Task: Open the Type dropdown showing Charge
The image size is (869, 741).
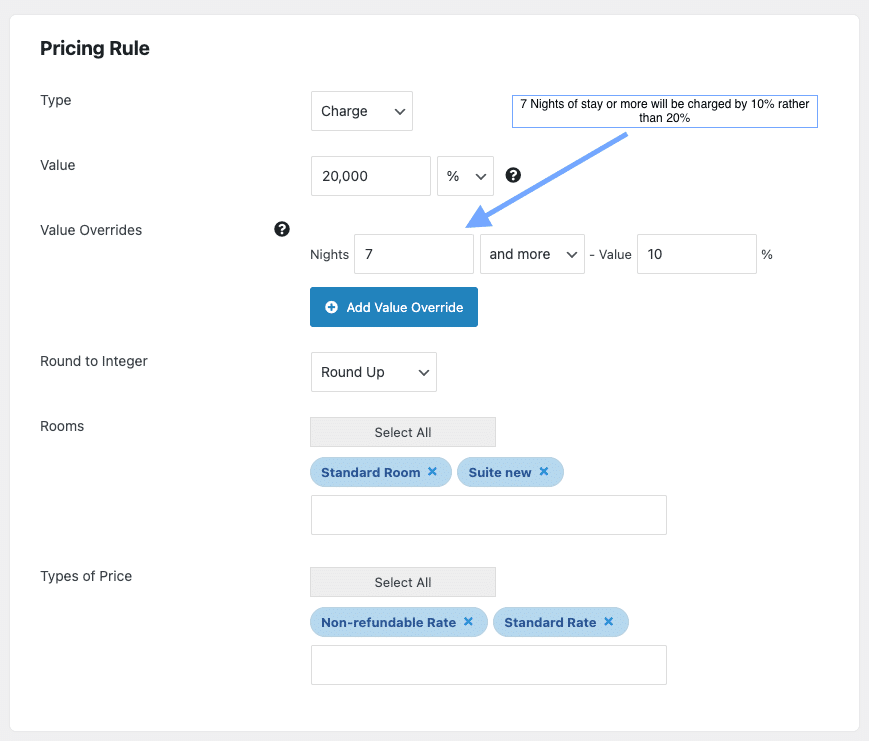Action: tap(361, 111)
